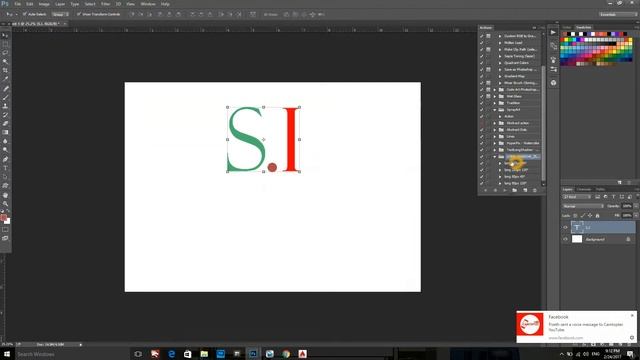Select the Zoom tool
Image resolution: width=640 pixels, height=360 pixels.
coord(5,204)
